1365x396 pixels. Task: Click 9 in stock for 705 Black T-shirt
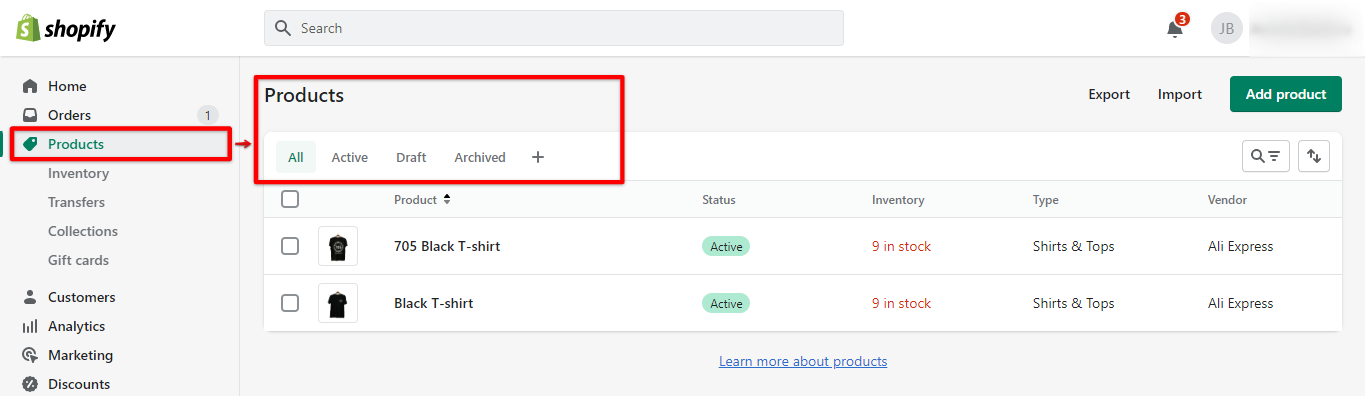click(x=901, y=246)
